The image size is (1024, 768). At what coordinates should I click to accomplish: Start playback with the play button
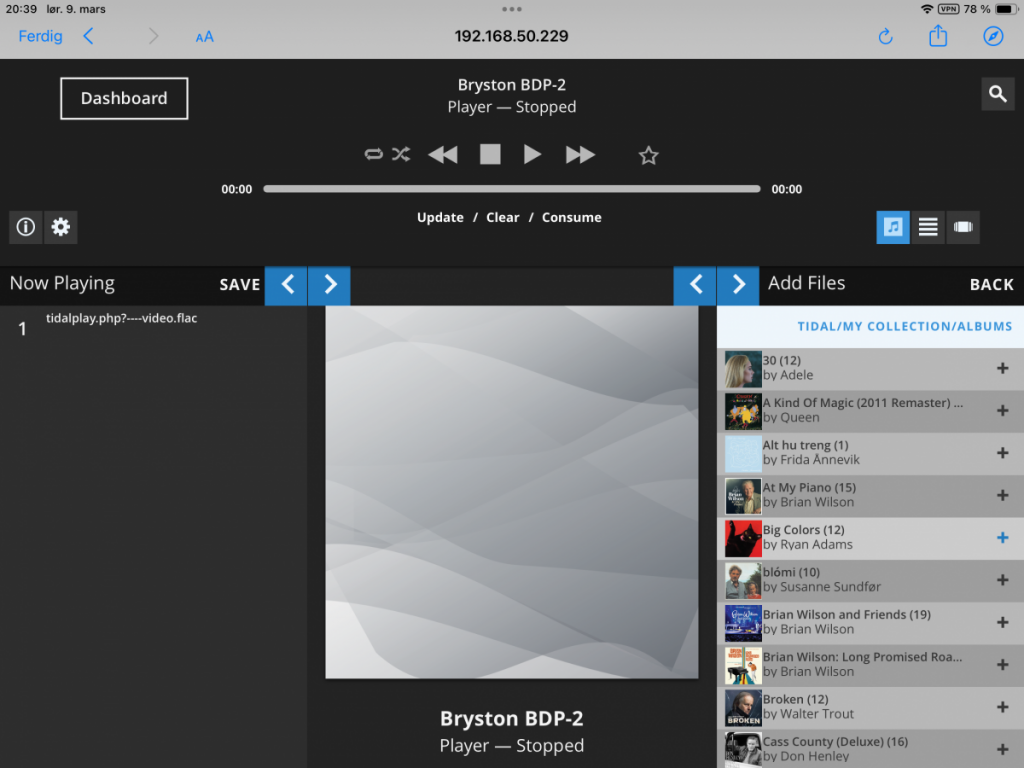[x=532, y=155]
